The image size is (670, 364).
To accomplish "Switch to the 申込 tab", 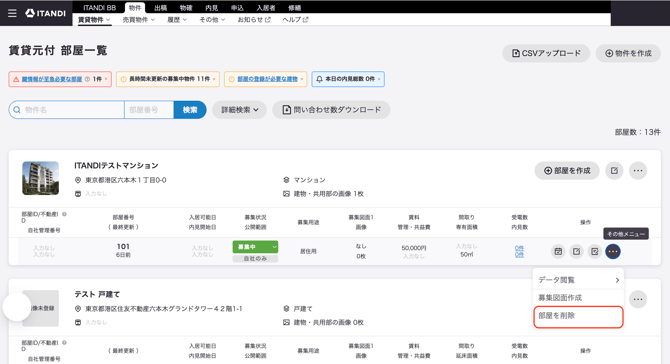I will tap(237, 8).
